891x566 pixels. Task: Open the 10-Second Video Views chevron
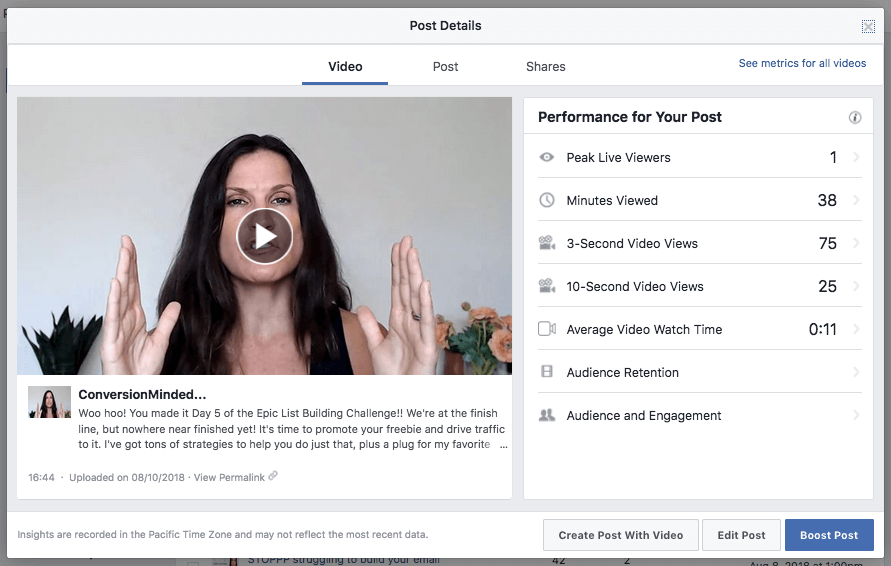pos(856,286)
